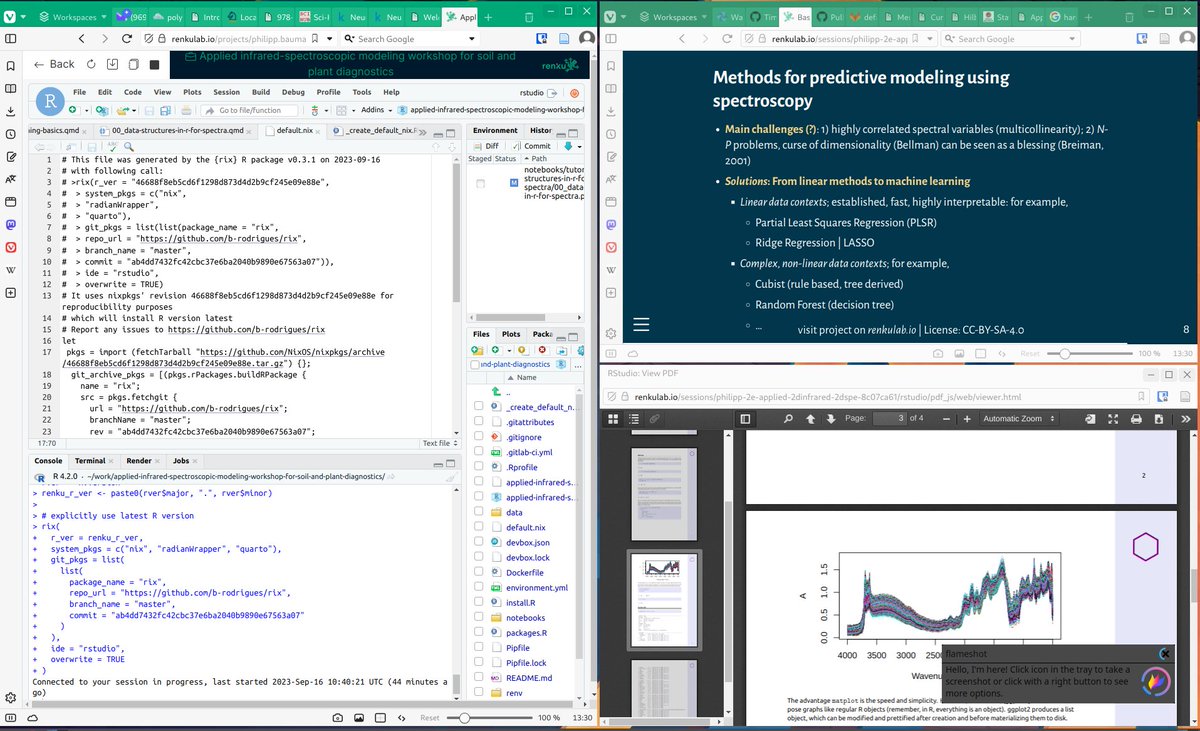The width and height of the screenshot is (1200, 731).
Task: Check the box next to Dockerfile
Action: click(479, 573)
